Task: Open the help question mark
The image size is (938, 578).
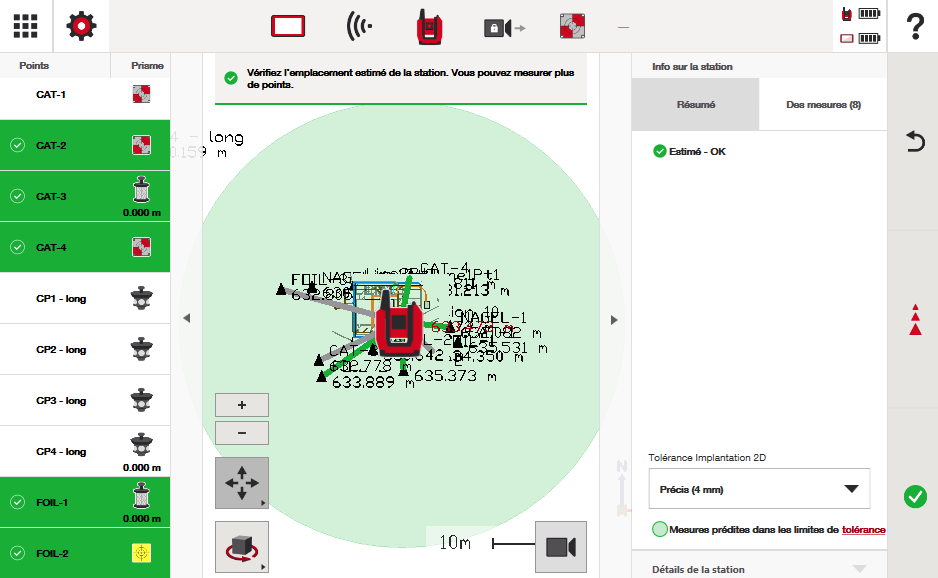Action: pos(914,27)
